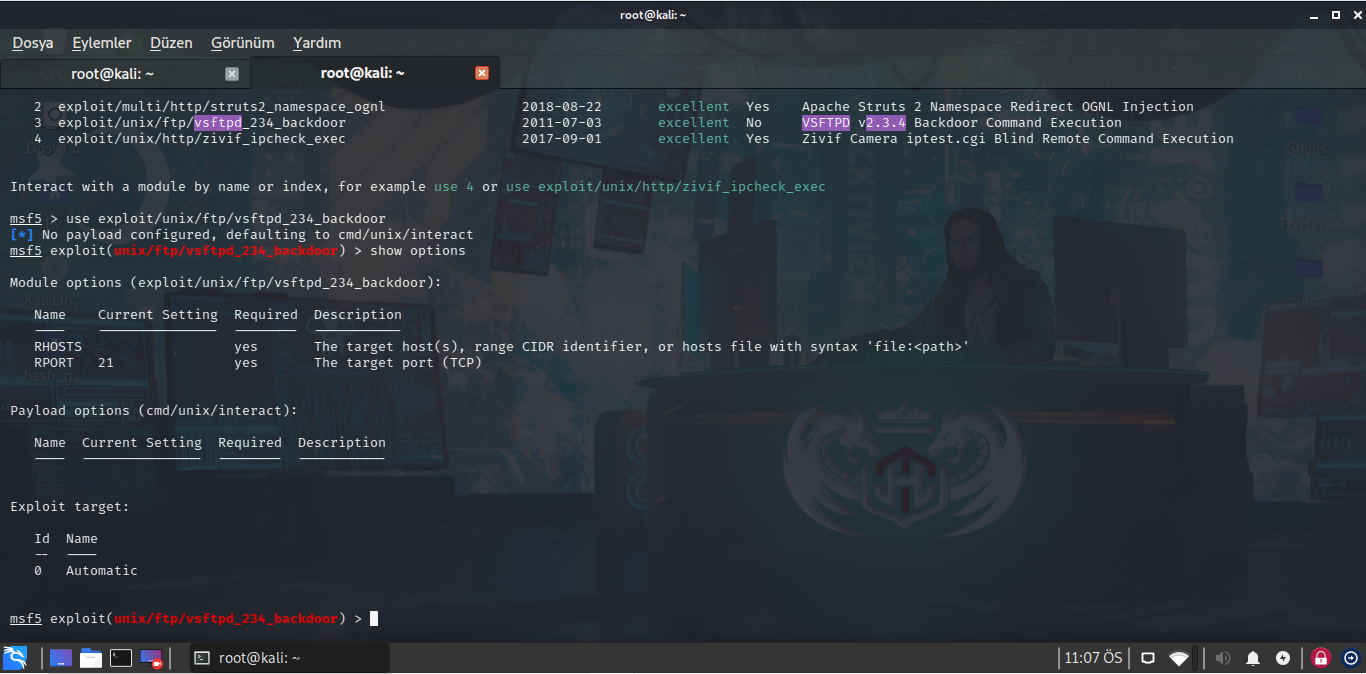Select the second root@kali tab
This screenshot has height=674, width=1366.
pos(374,73)
